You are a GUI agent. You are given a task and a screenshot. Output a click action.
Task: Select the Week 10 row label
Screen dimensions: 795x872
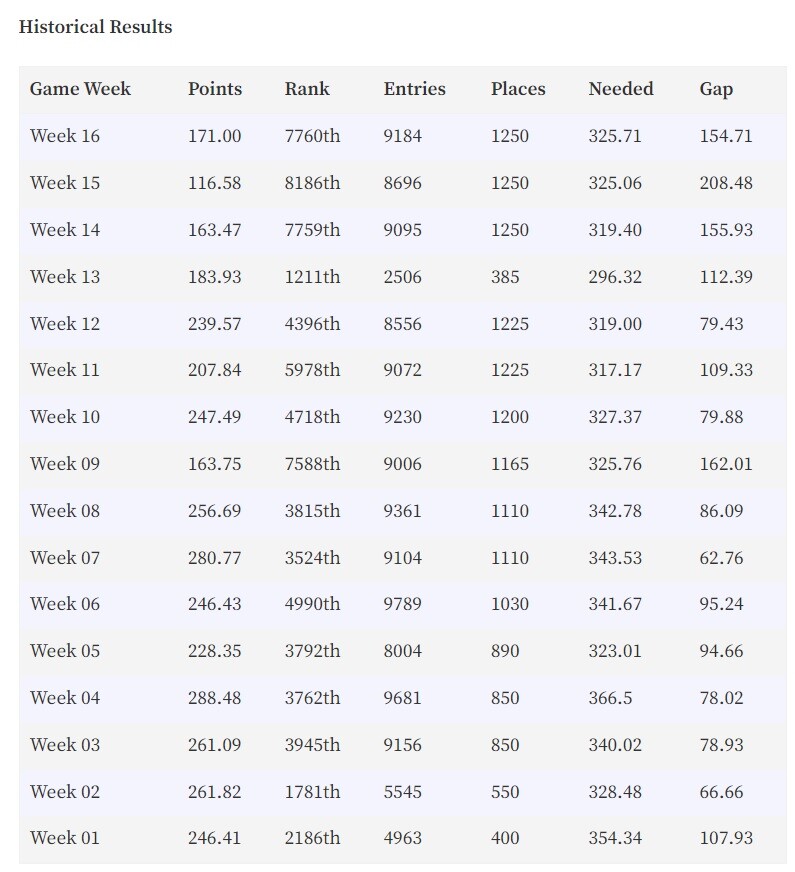pyautogui.click(x=65, y=417)
